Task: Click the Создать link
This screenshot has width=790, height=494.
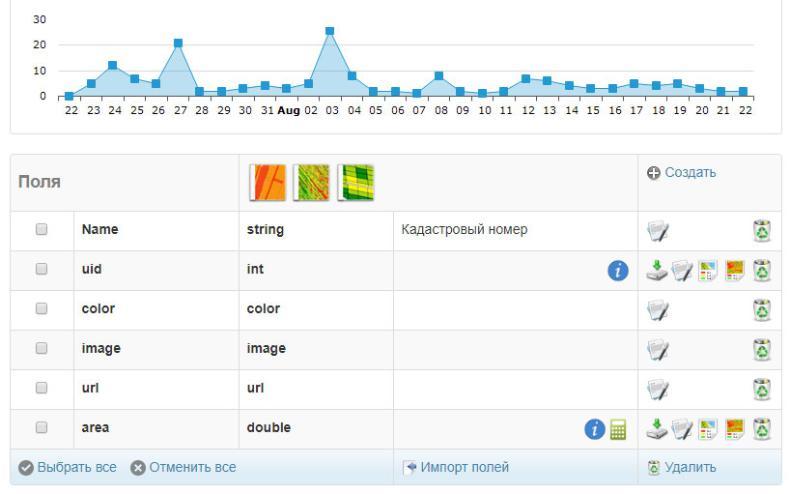Action: coord(681,172)
